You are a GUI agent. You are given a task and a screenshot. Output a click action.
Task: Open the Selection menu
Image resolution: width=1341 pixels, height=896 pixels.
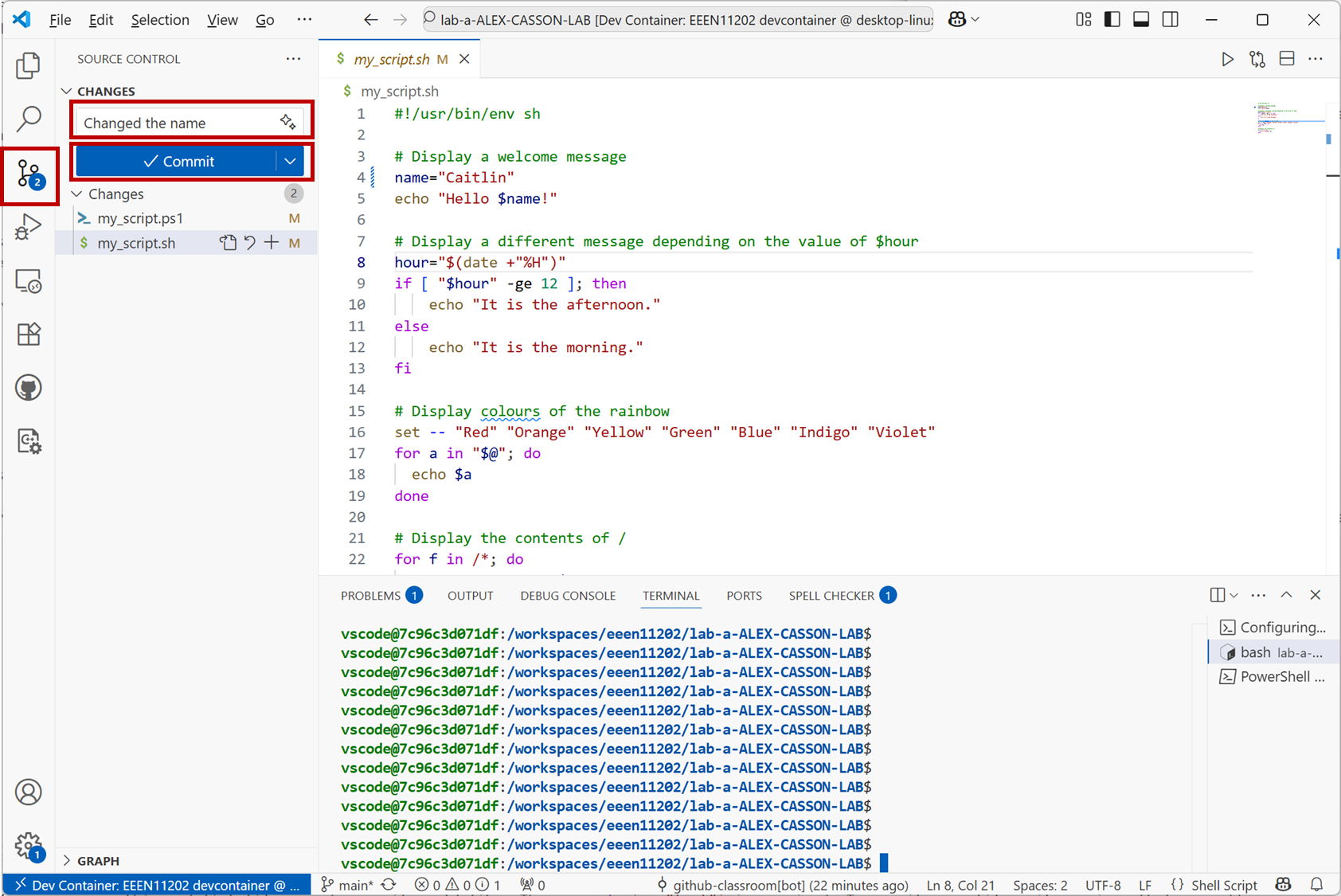point(160,20)
